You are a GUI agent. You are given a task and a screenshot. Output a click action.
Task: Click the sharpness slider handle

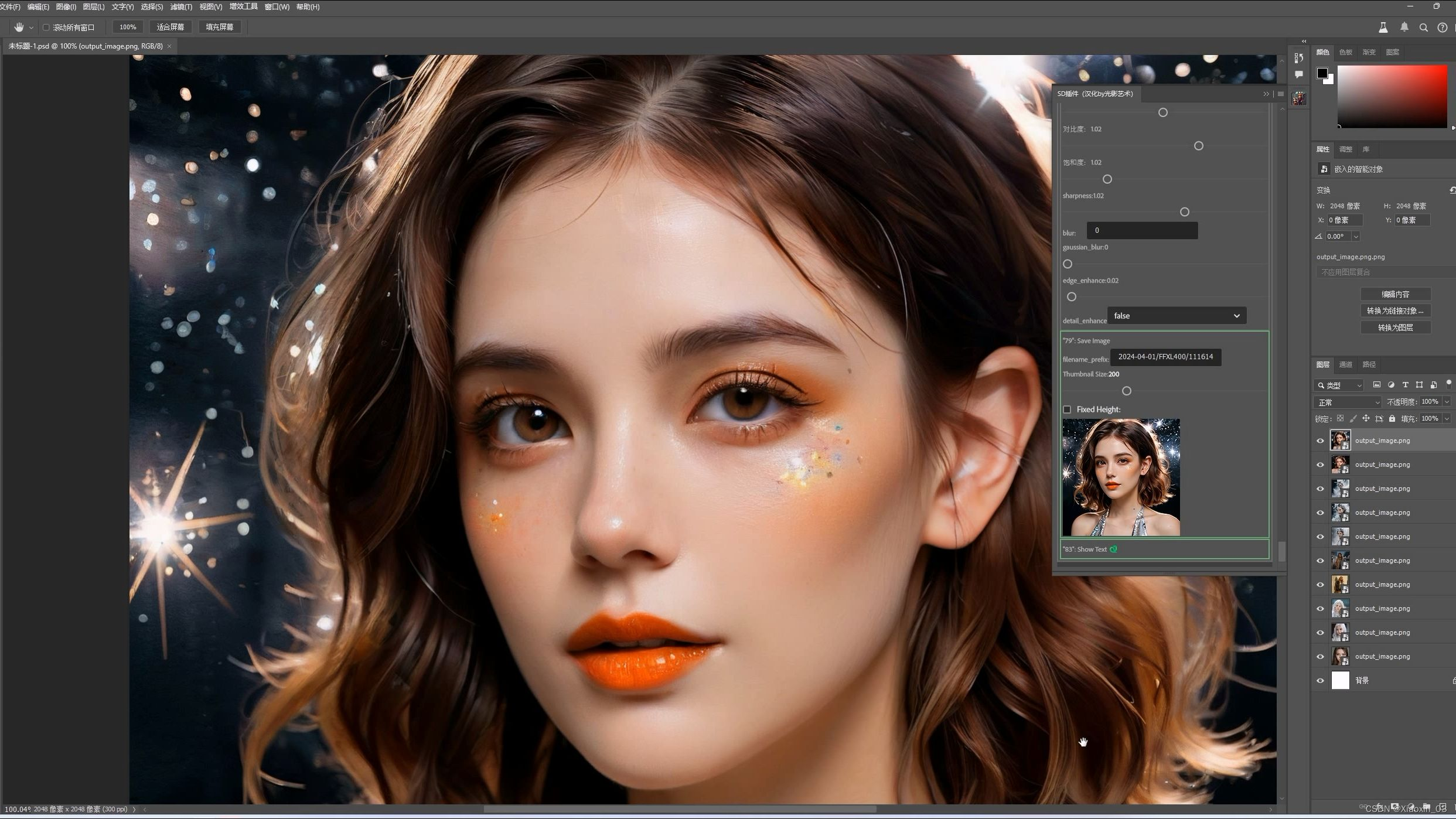point(1184,212)
